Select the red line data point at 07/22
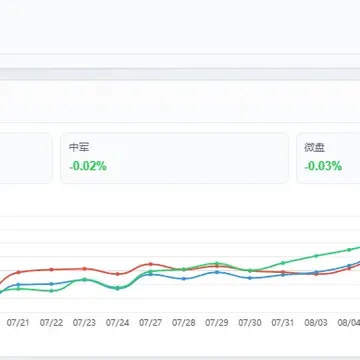 51,269
